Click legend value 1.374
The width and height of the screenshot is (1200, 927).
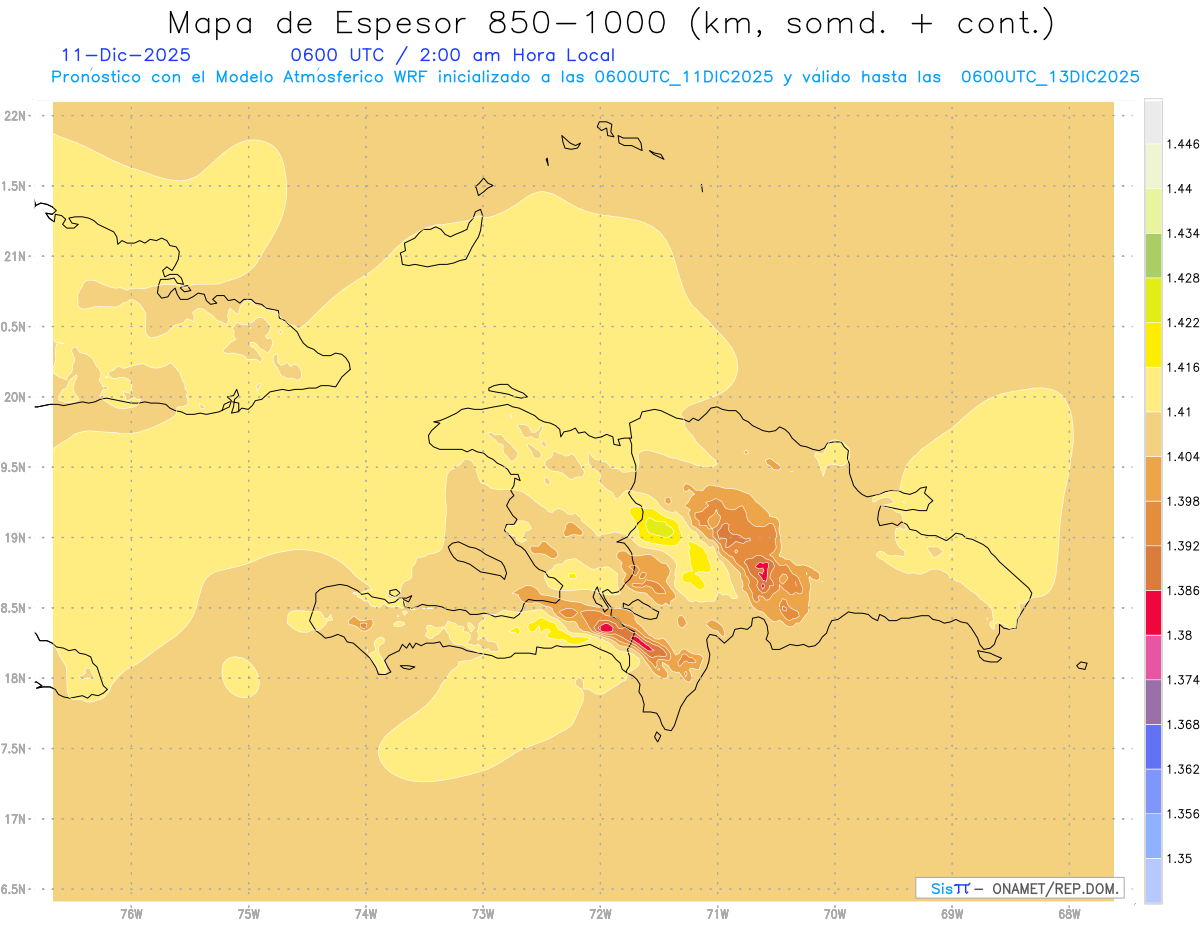click(x=1185, y=680)
